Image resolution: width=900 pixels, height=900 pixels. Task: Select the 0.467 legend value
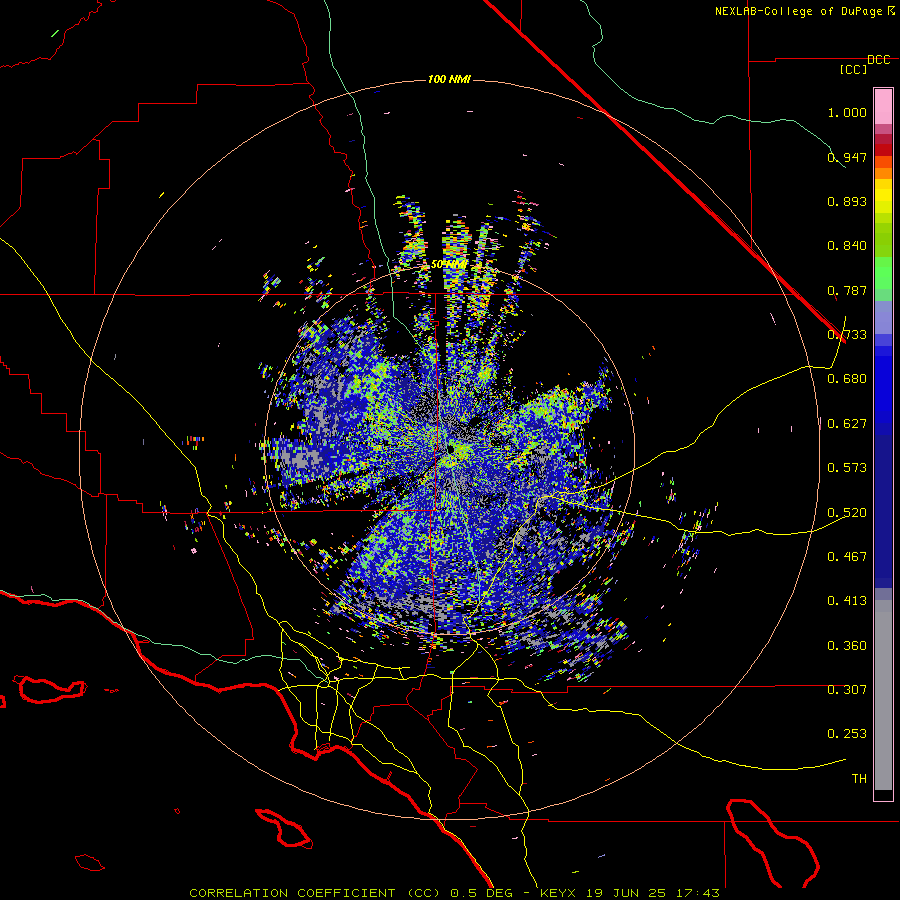tap(847, 557)
